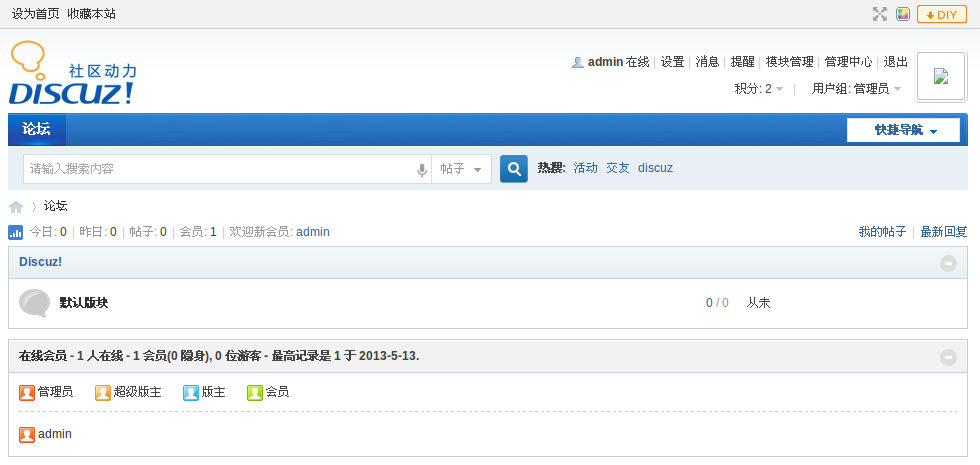
Task: Click 设为首页 link
Action: click(x=36, y=14)
